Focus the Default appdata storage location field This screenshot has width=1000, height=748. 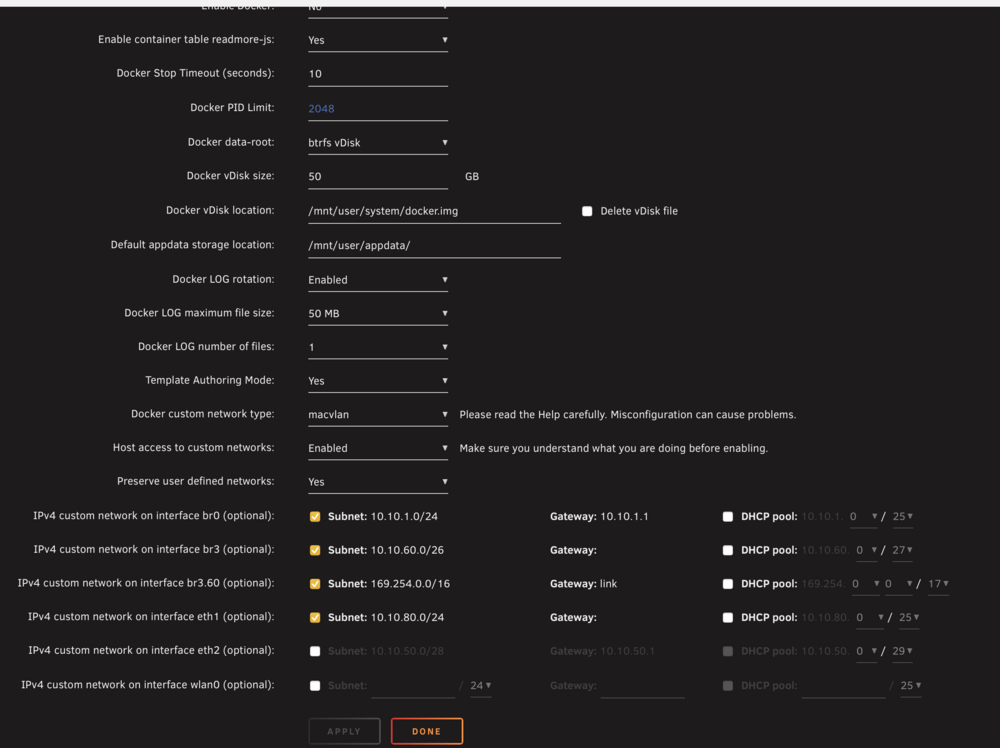pos(434,246)
